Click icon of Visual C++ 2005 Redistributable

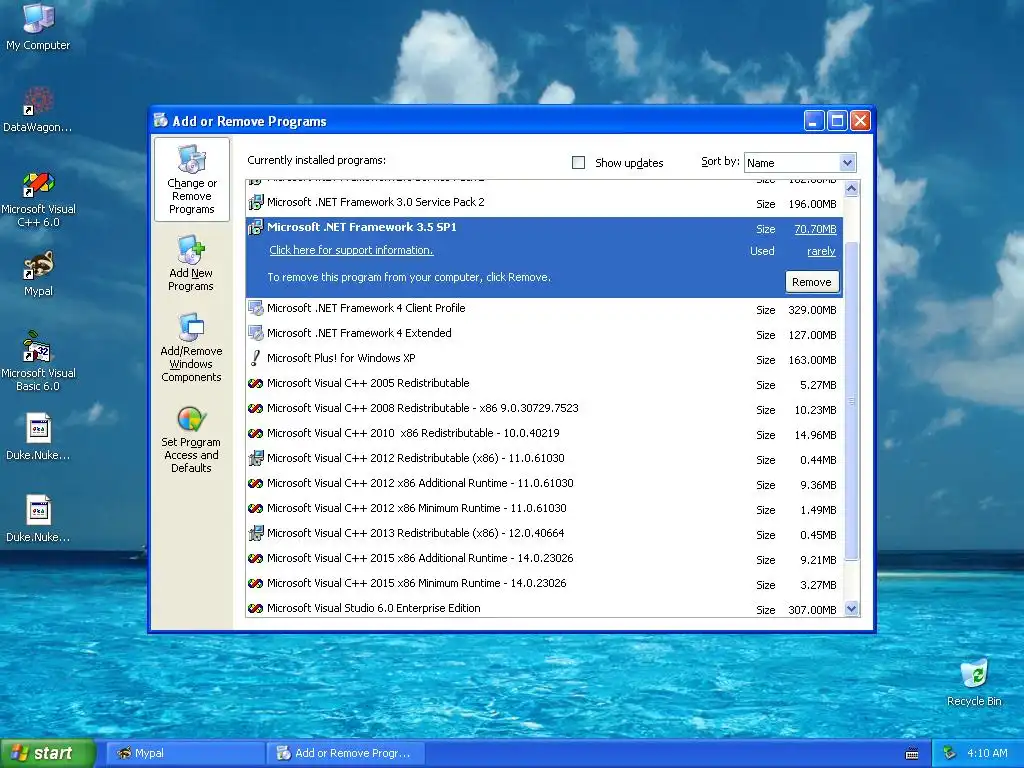[x=255, y=383]
